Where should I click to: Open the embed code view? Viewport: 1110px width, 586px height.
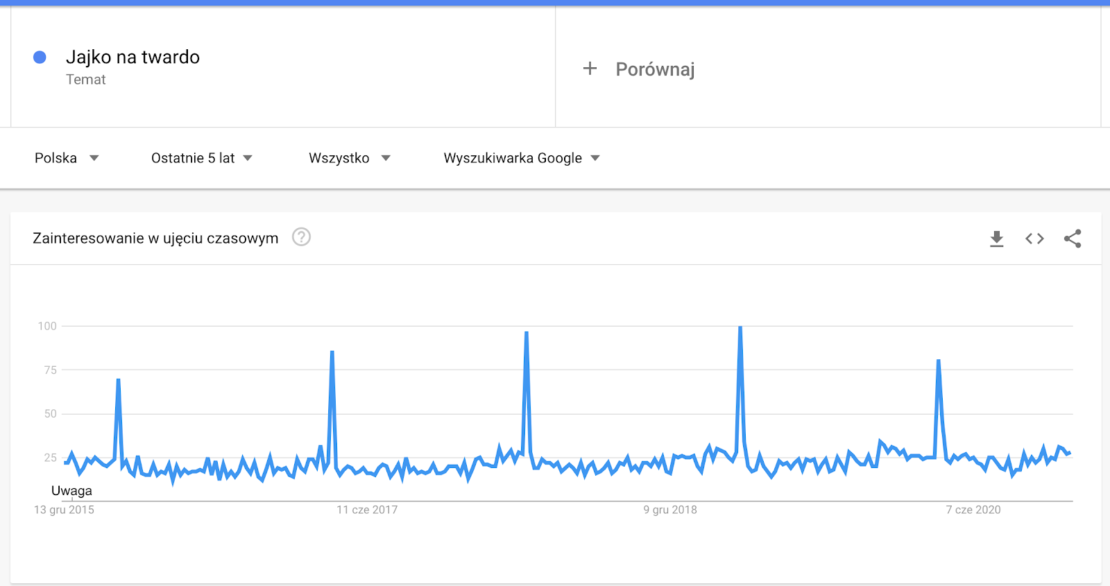(1034, 239)
